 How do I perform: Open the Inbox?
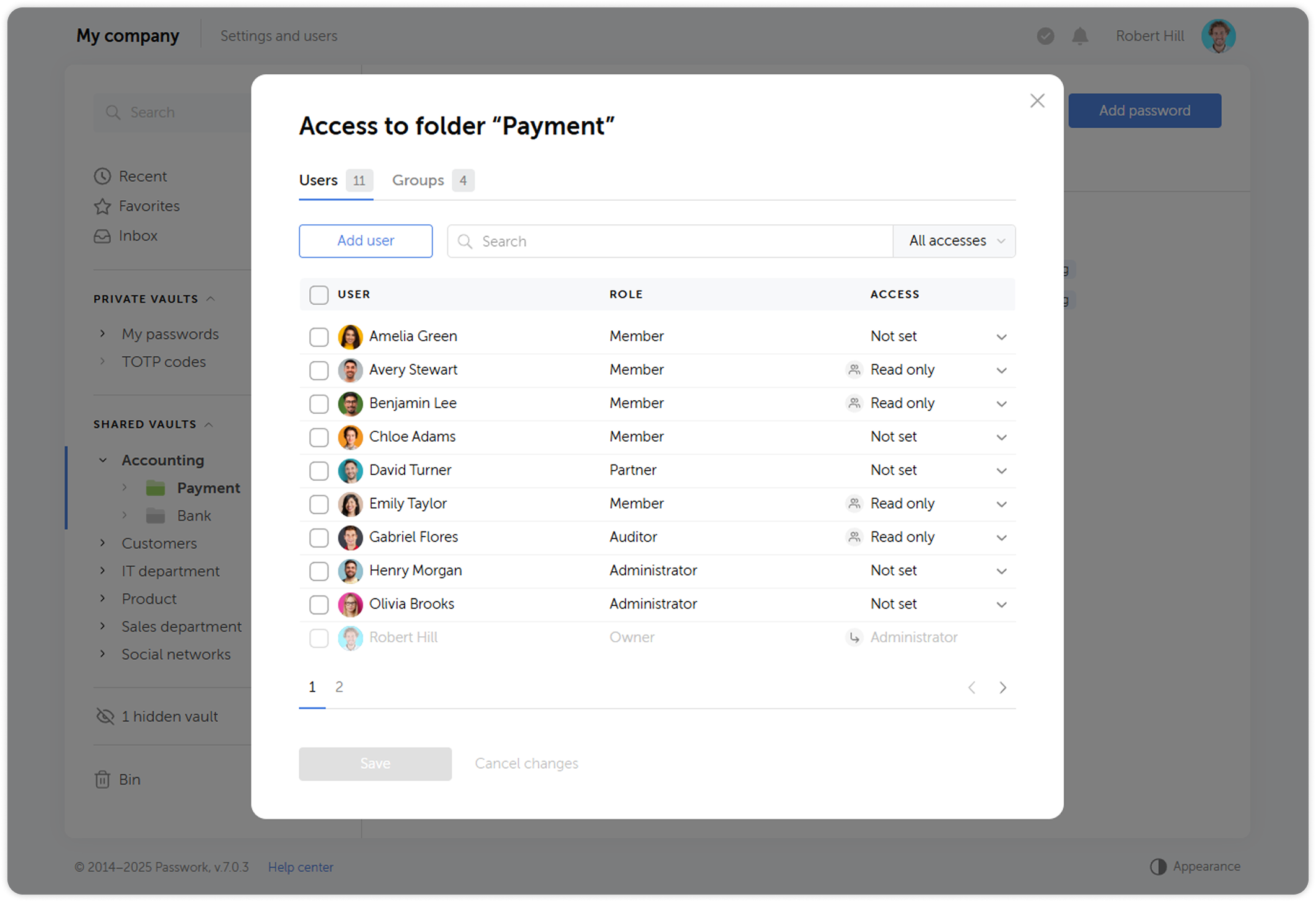[138, 235]
